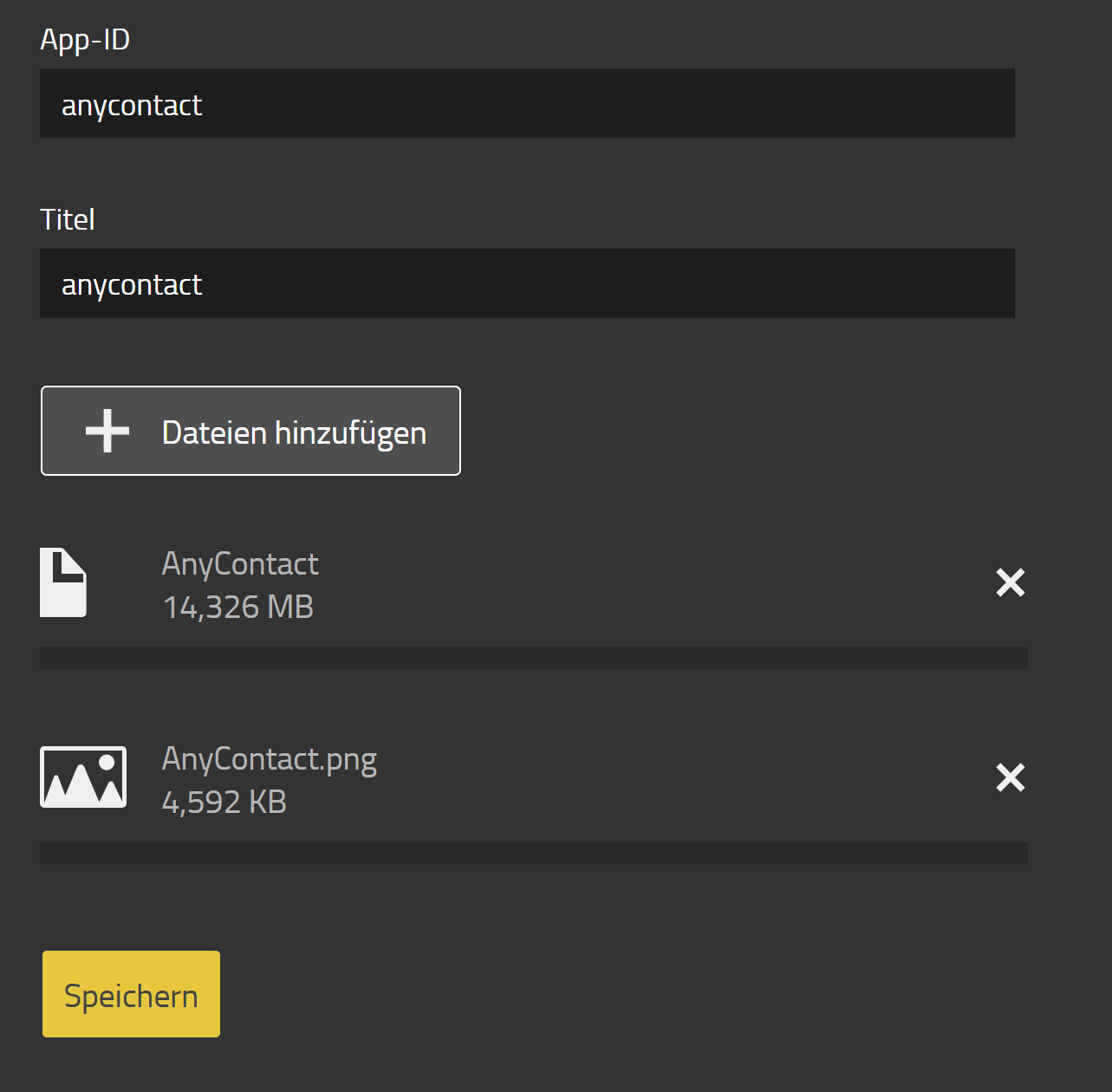The height and width of the screenshot is (1092, 1112).
Task: Click the picture icon beside AnyContact.png
Action: click(83, 777)
